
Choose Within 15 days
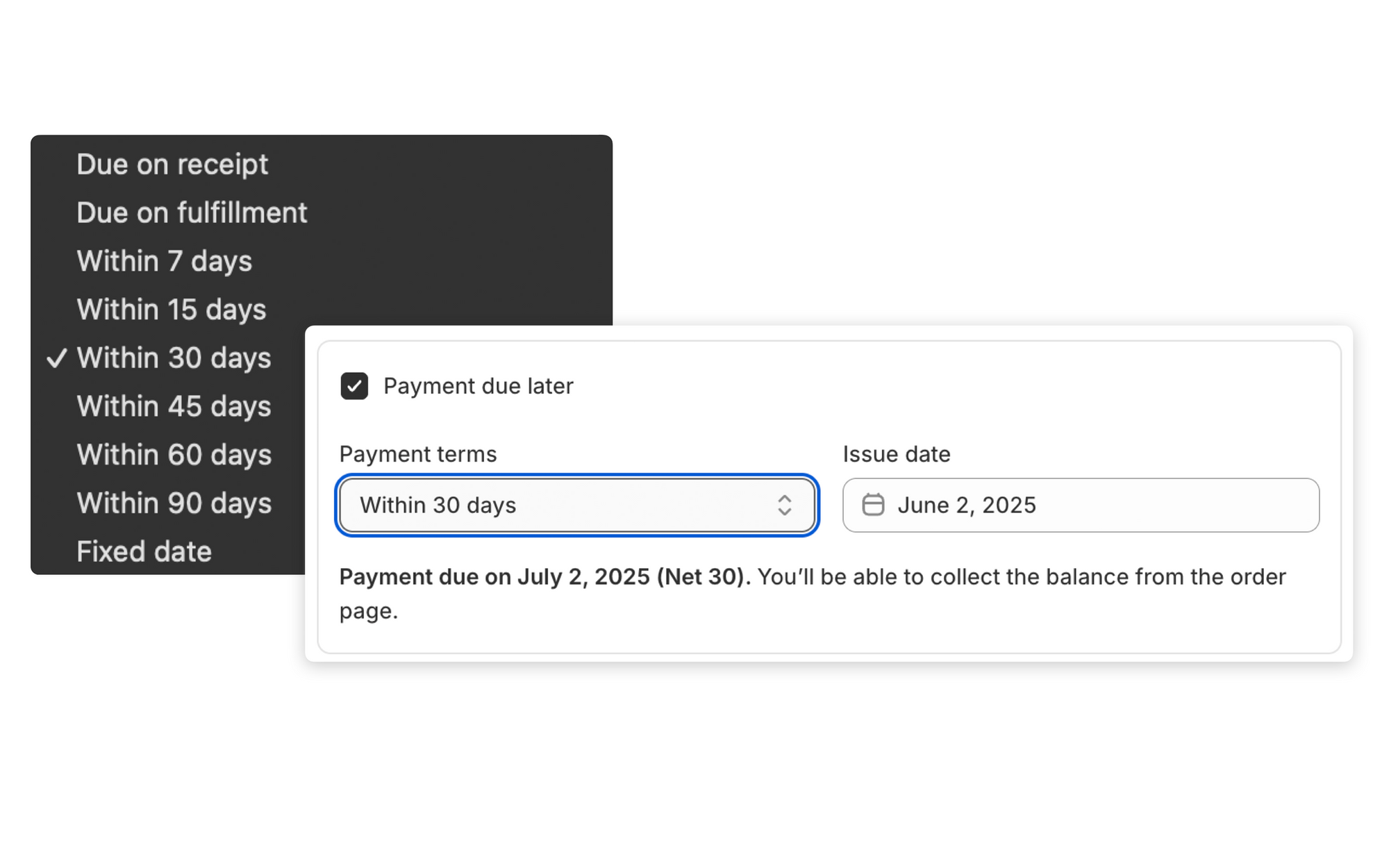coord(172,310)
